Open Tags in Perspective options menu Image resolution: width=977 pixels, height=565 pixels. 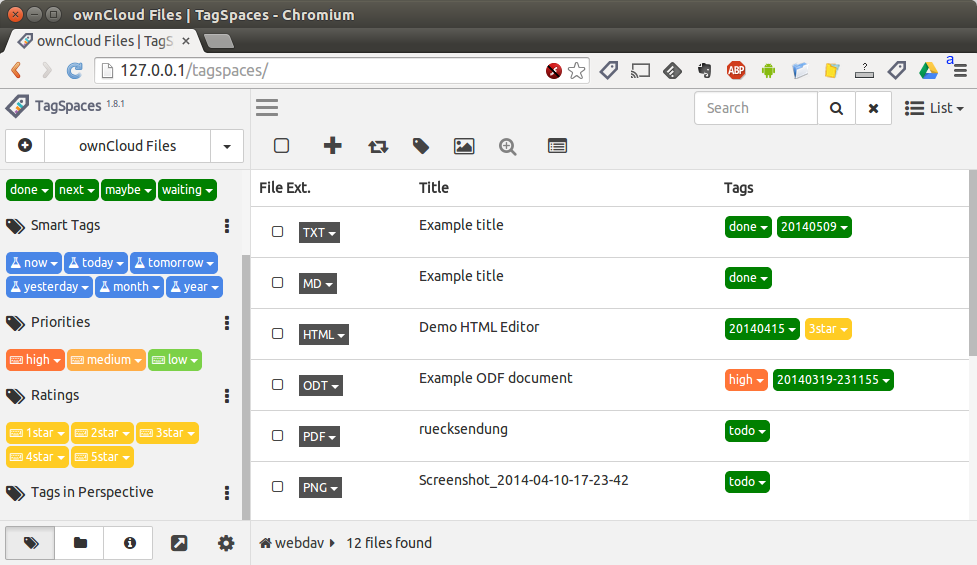coord(227,493)
